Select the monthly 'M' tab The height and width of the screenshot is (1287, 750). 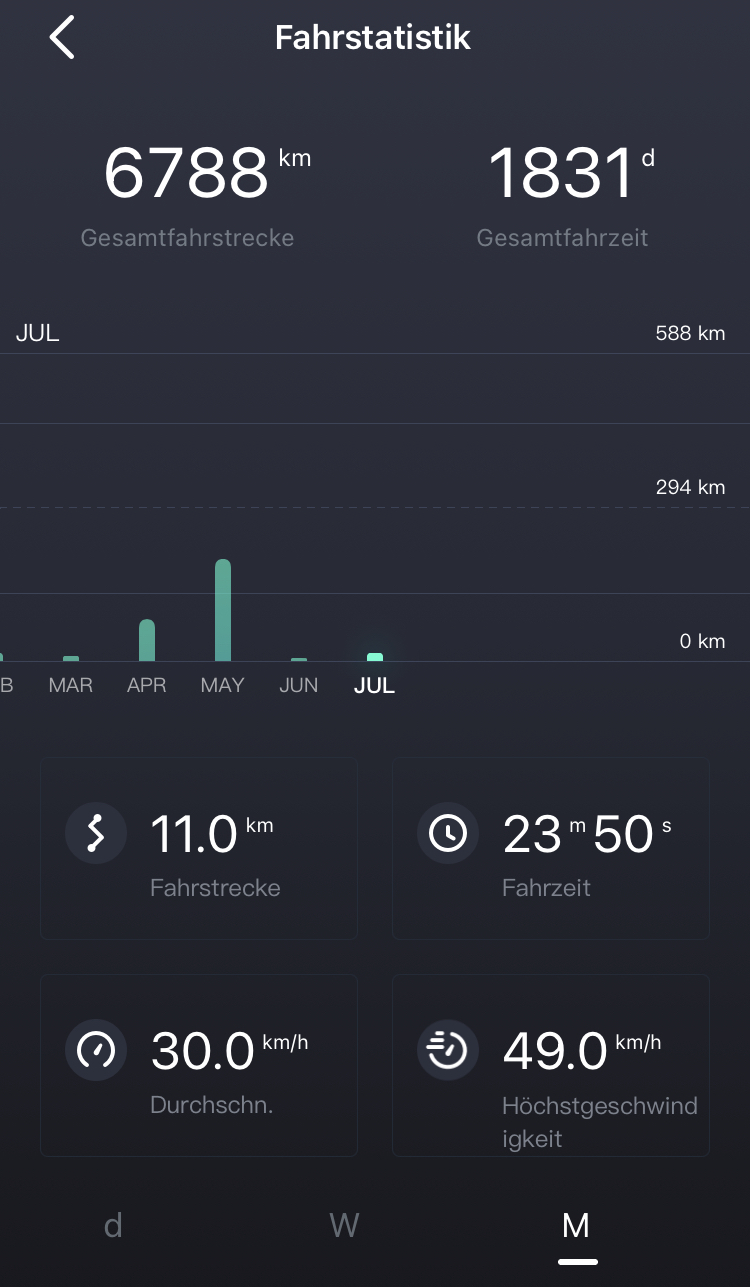click(x=576, y=1225)
